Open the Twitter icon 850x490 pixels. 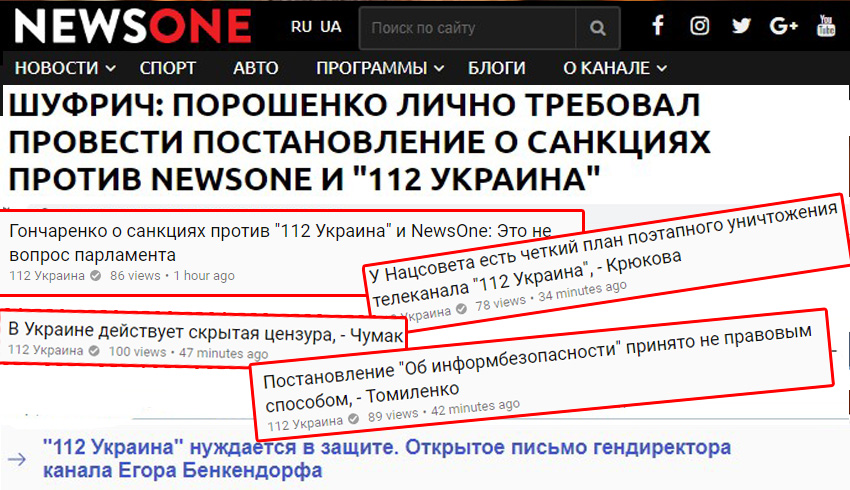tap(741, 27)
